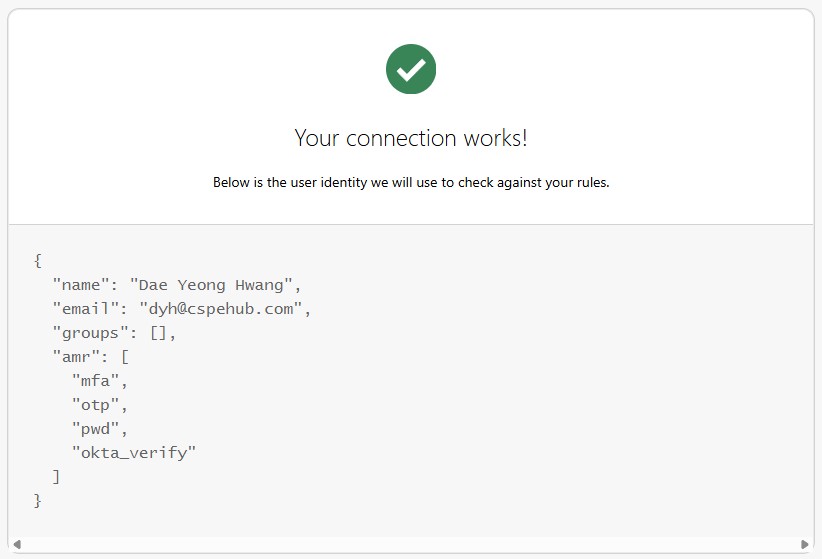This screenshot has width=822, height=559.
Task: Click the empty groups array brackets
Action: tap(158, 333)
